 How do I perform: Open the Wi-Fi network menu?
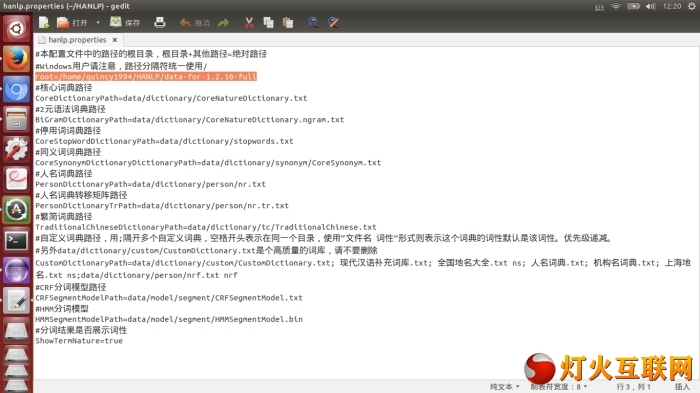tap(616, 6)
